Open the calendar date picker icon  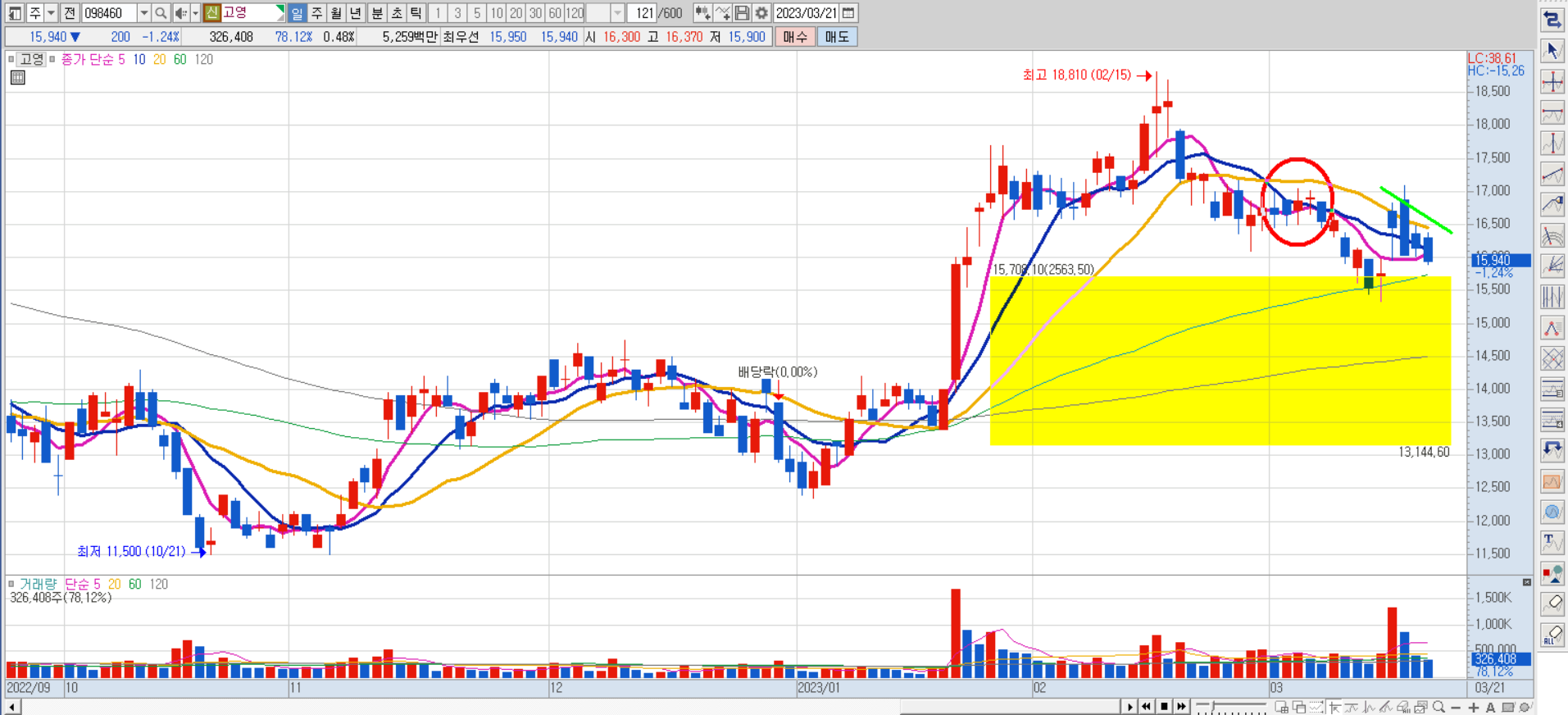tap(848, 13)
